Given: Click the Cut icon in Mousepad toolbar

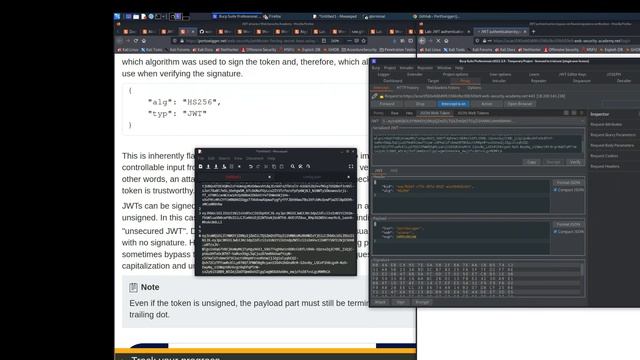Looking at the screenshot, I should pyautogui.click(x=266, y=167).
